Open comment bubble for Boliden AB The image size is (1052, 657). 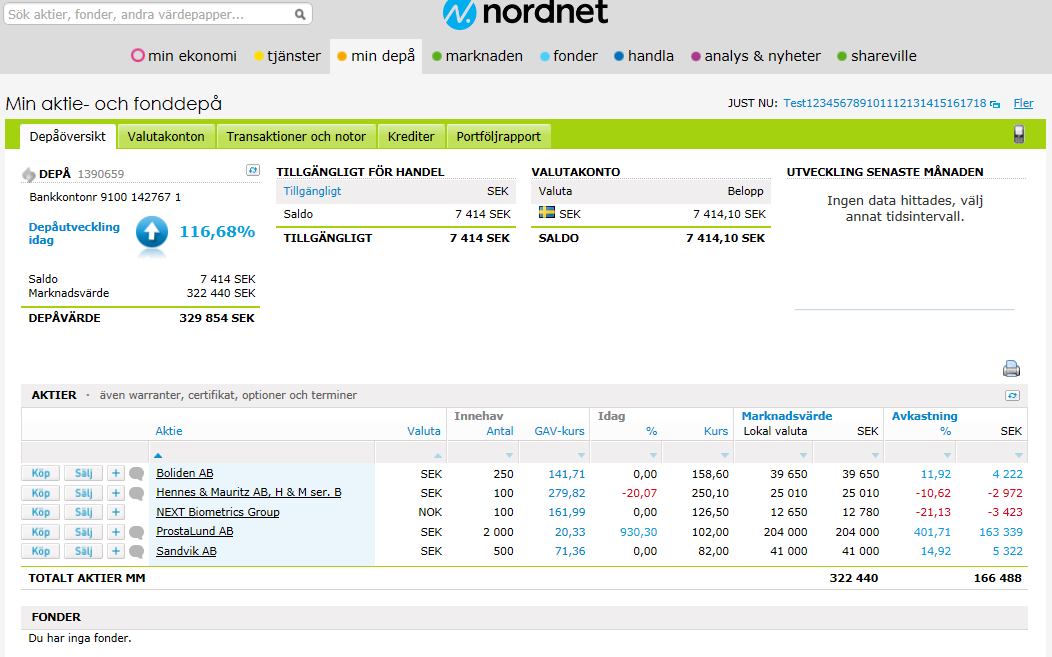tap(137, 473)
